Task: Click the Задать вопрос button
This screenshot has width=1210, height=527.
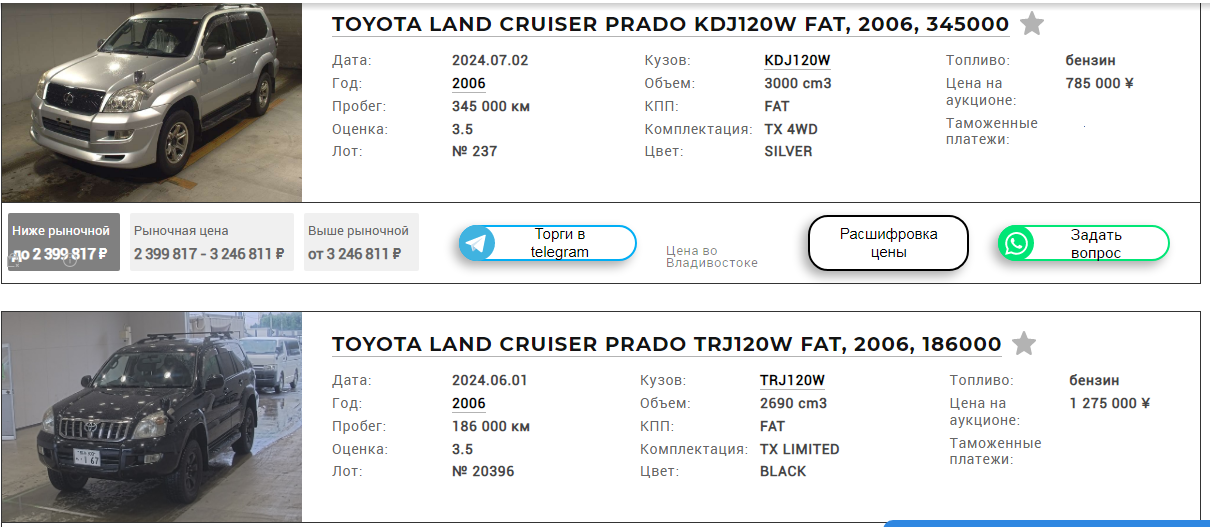Action: (1083, 243)
